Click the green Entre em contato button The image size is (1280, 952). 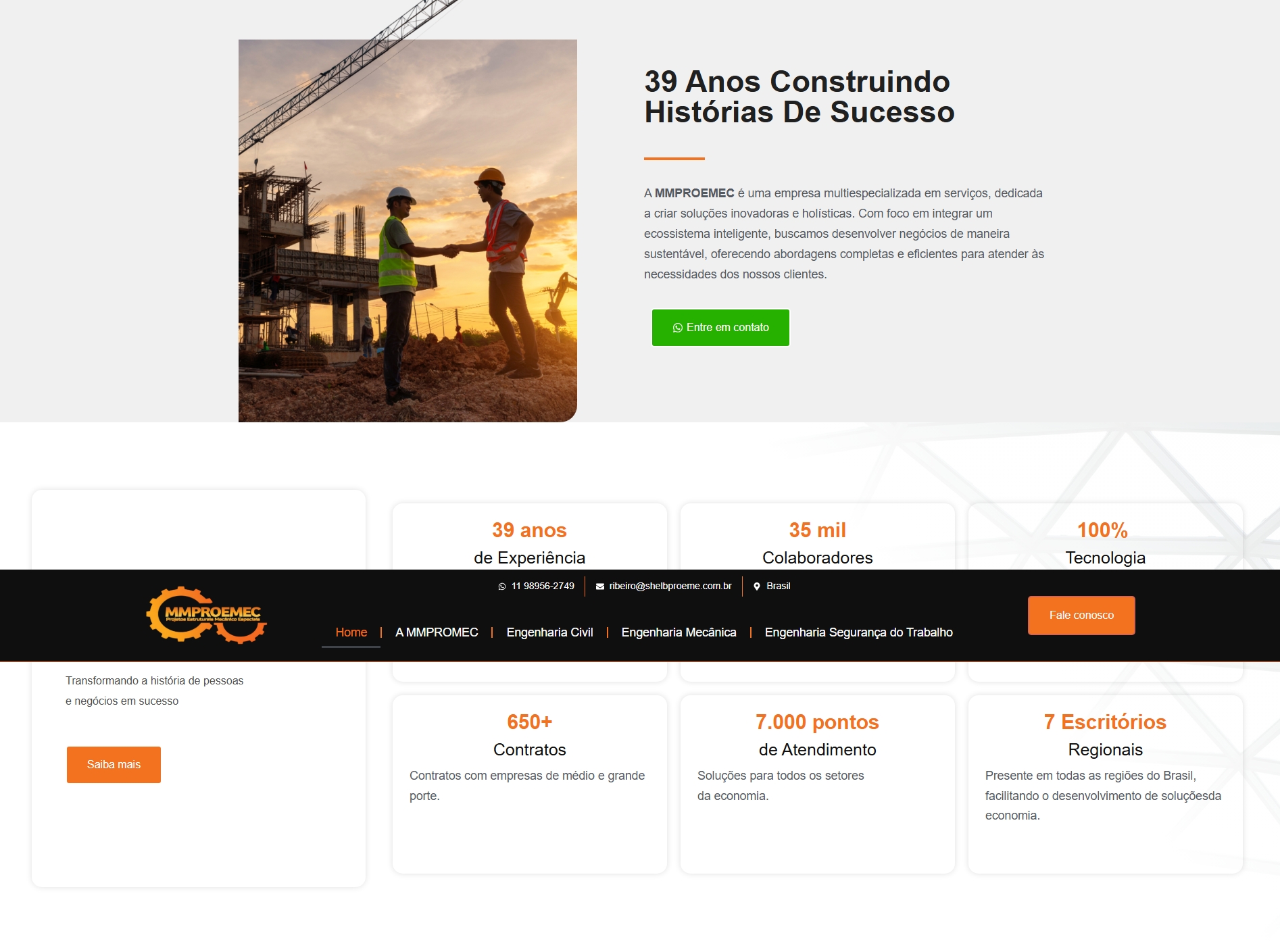pos(720,328)
